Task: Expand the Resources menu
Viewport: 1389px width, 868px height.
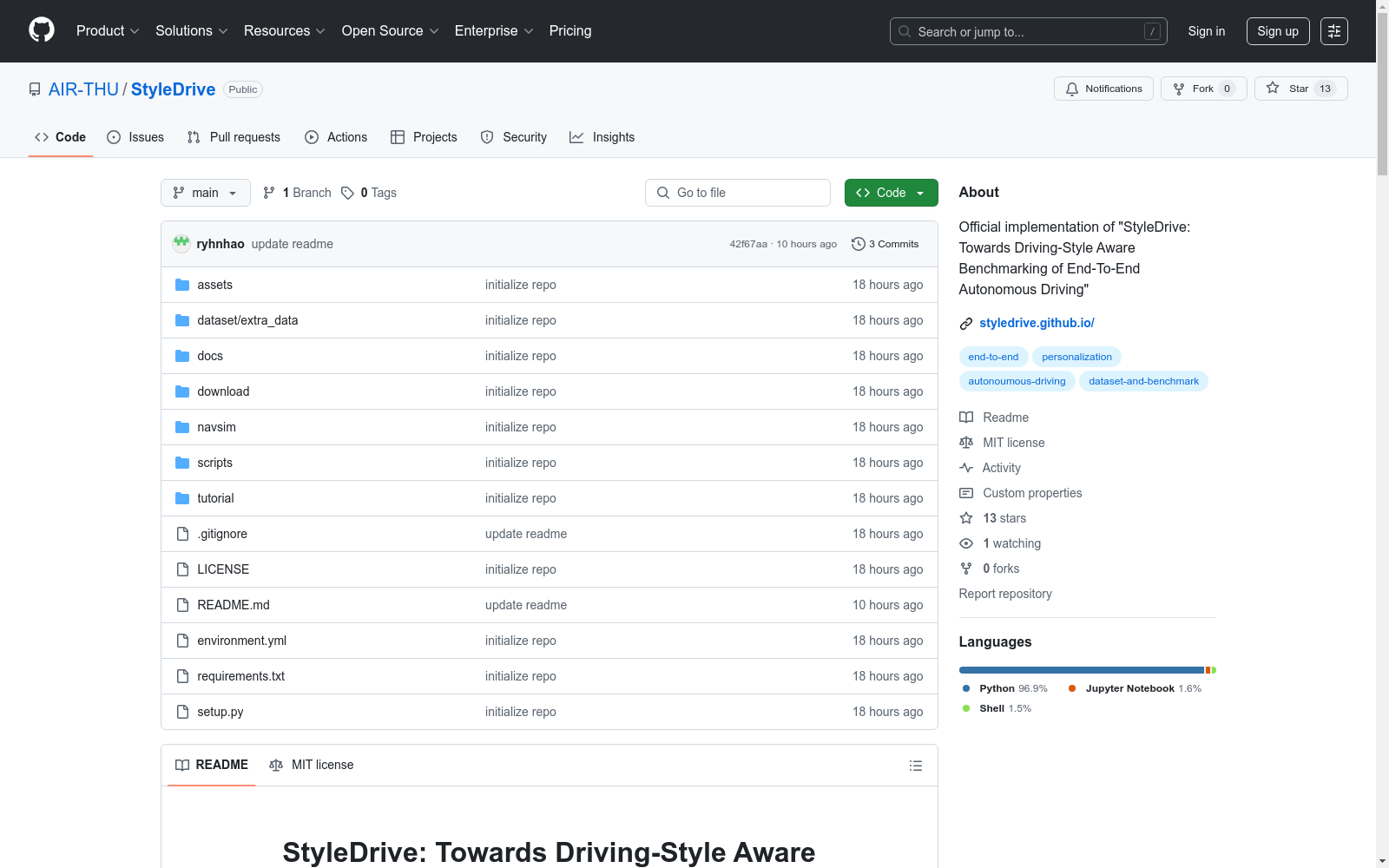Action: (x=285, y=30)
